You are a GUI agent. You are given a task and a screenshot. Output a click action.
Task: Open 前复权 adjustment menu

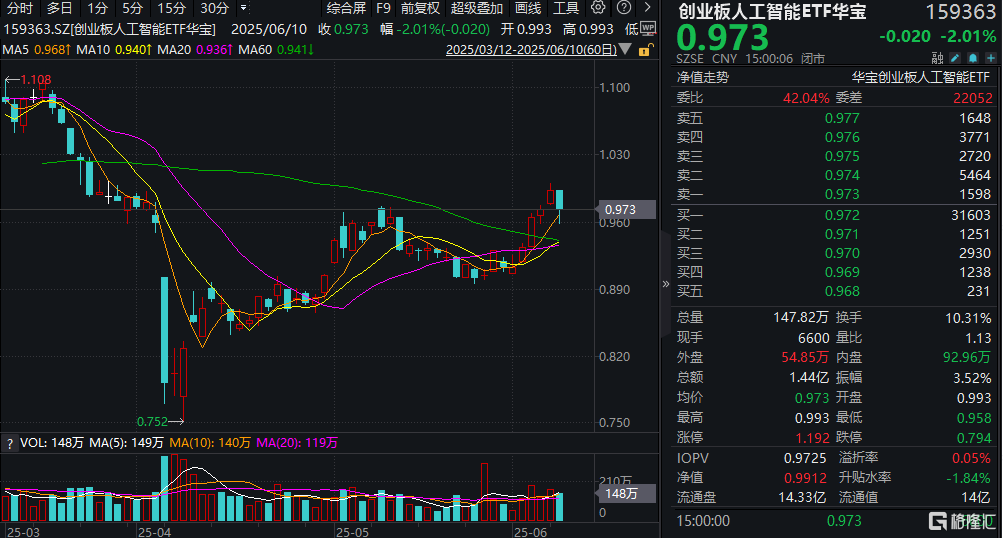pos(420,8)
